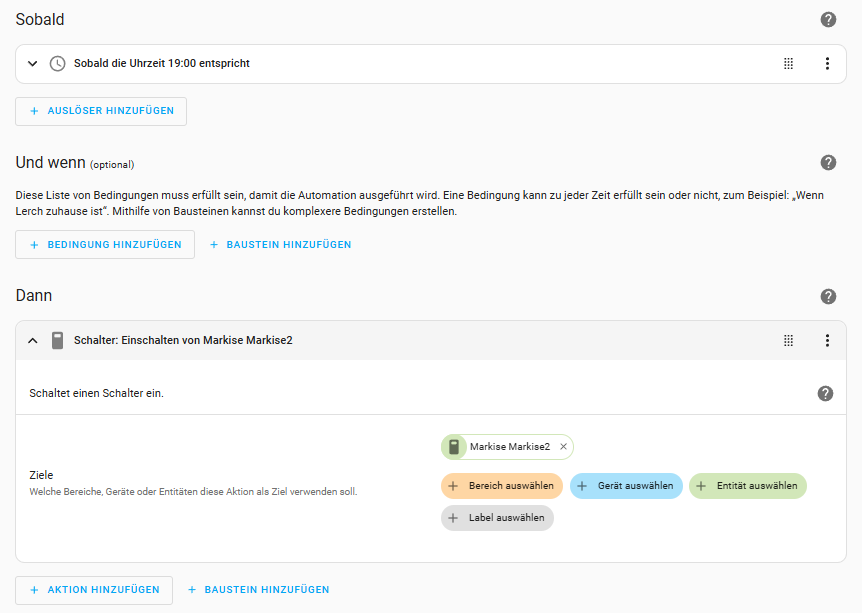Add a Baustein to the conditions section
This screenshot has width=862, height=613.
click(x=280, y=245)
